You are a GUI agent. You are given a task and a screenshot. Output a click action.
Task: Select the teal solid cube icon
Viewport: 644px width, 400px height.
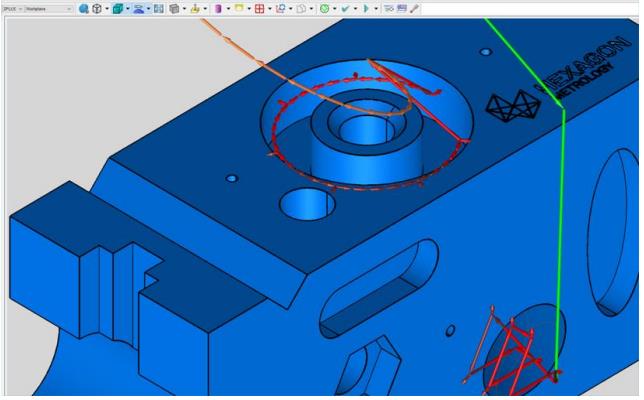pyautogui.click(x=117, y=7)
